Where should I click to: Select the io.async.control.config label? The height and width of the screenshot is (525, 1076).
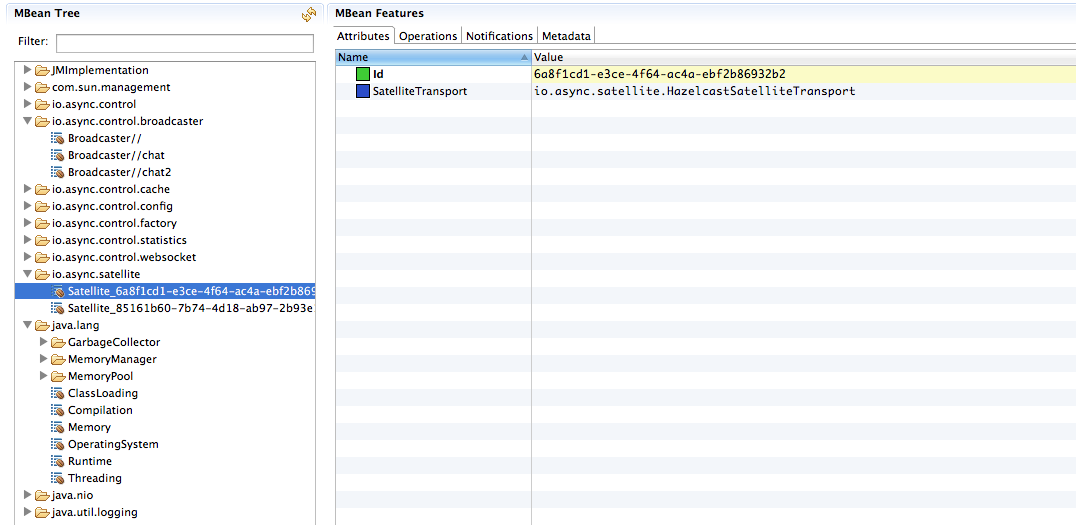pos(113,206)
